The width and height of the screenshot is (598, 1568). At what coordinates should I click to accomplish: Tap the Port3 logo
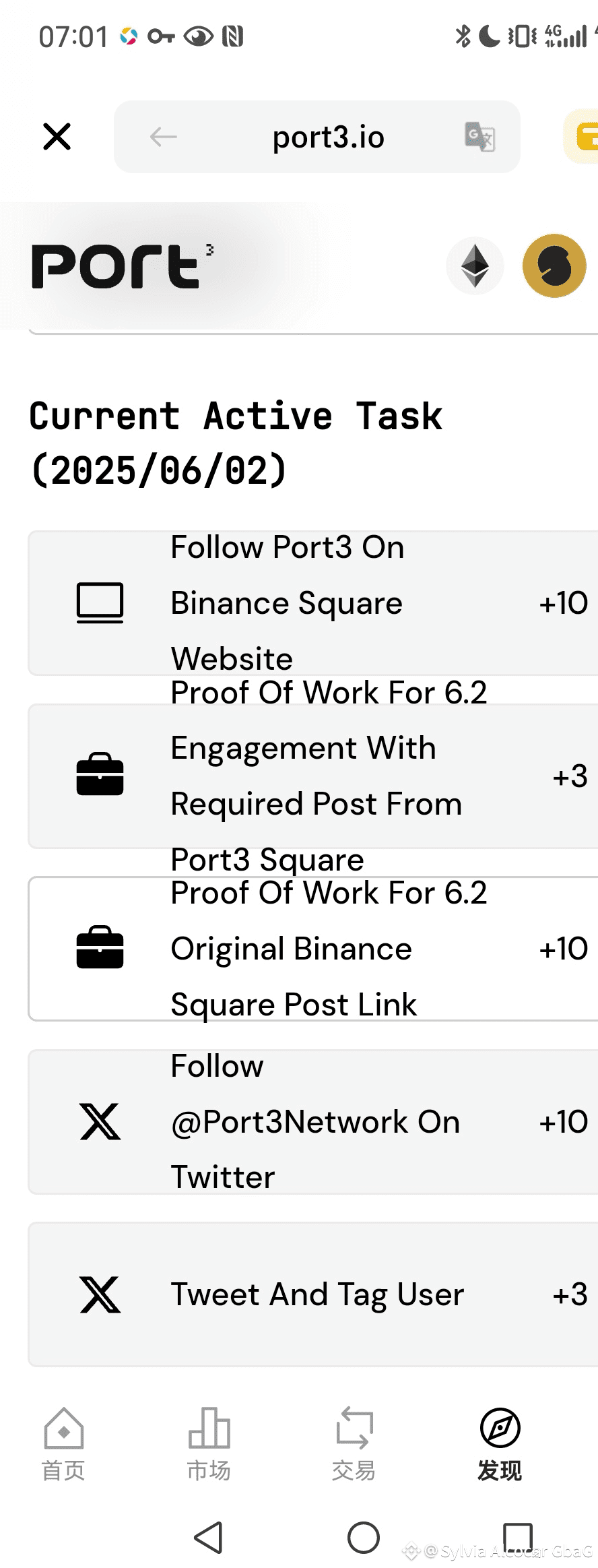123,266
